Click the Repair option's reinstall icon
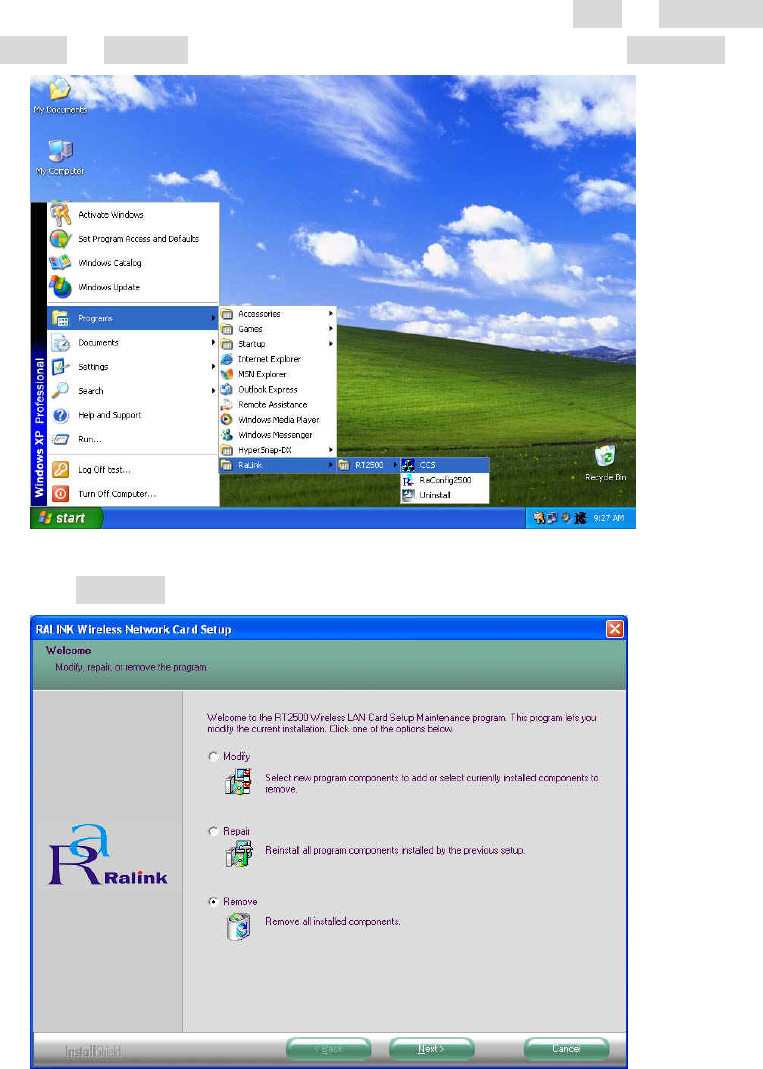Image resolution: width=763 pixels, height=1069 pixels. point(239,854)
